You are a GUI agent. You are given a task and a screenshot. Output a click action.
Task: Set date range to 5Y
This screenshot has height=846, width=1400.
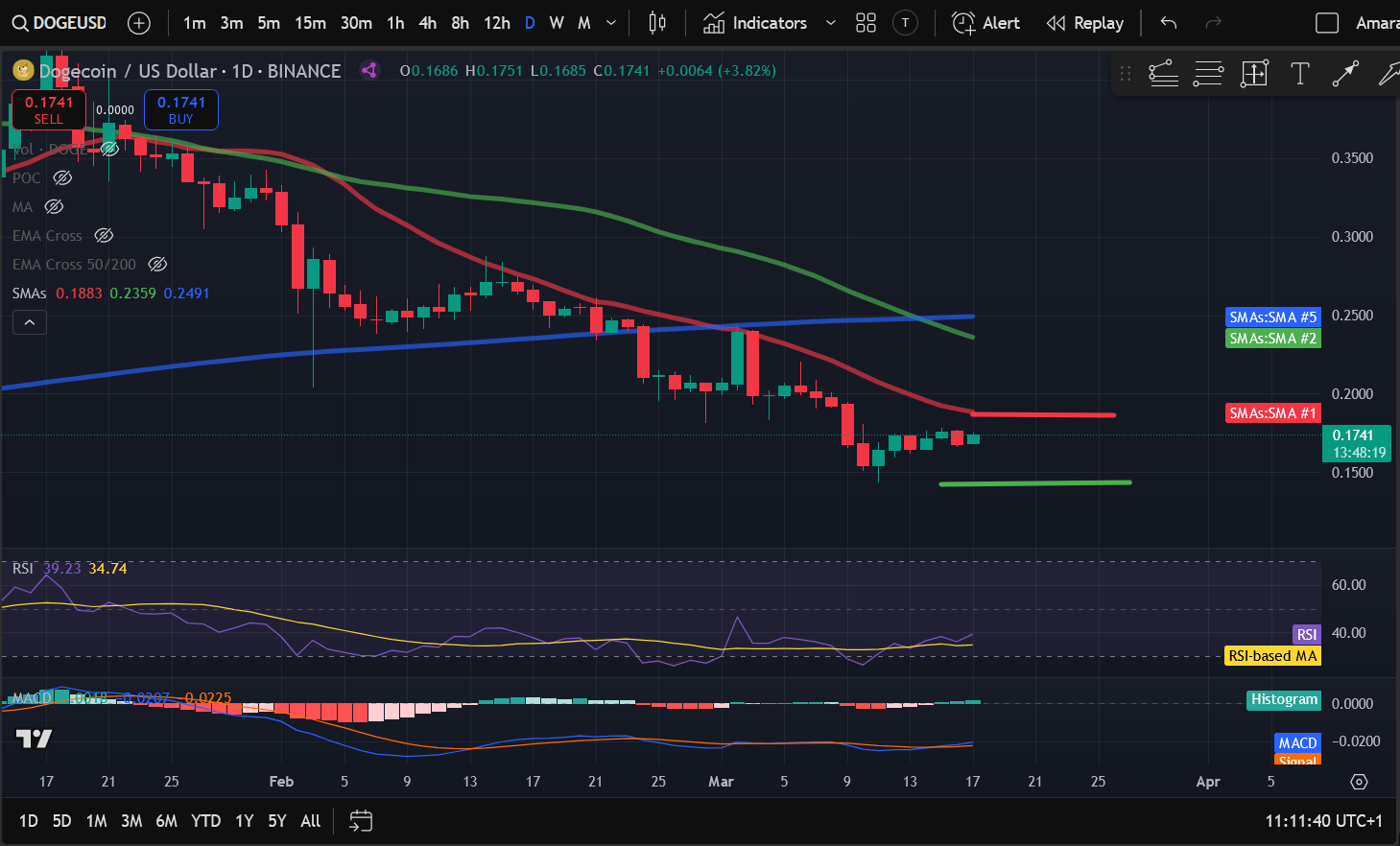[277, 821]
